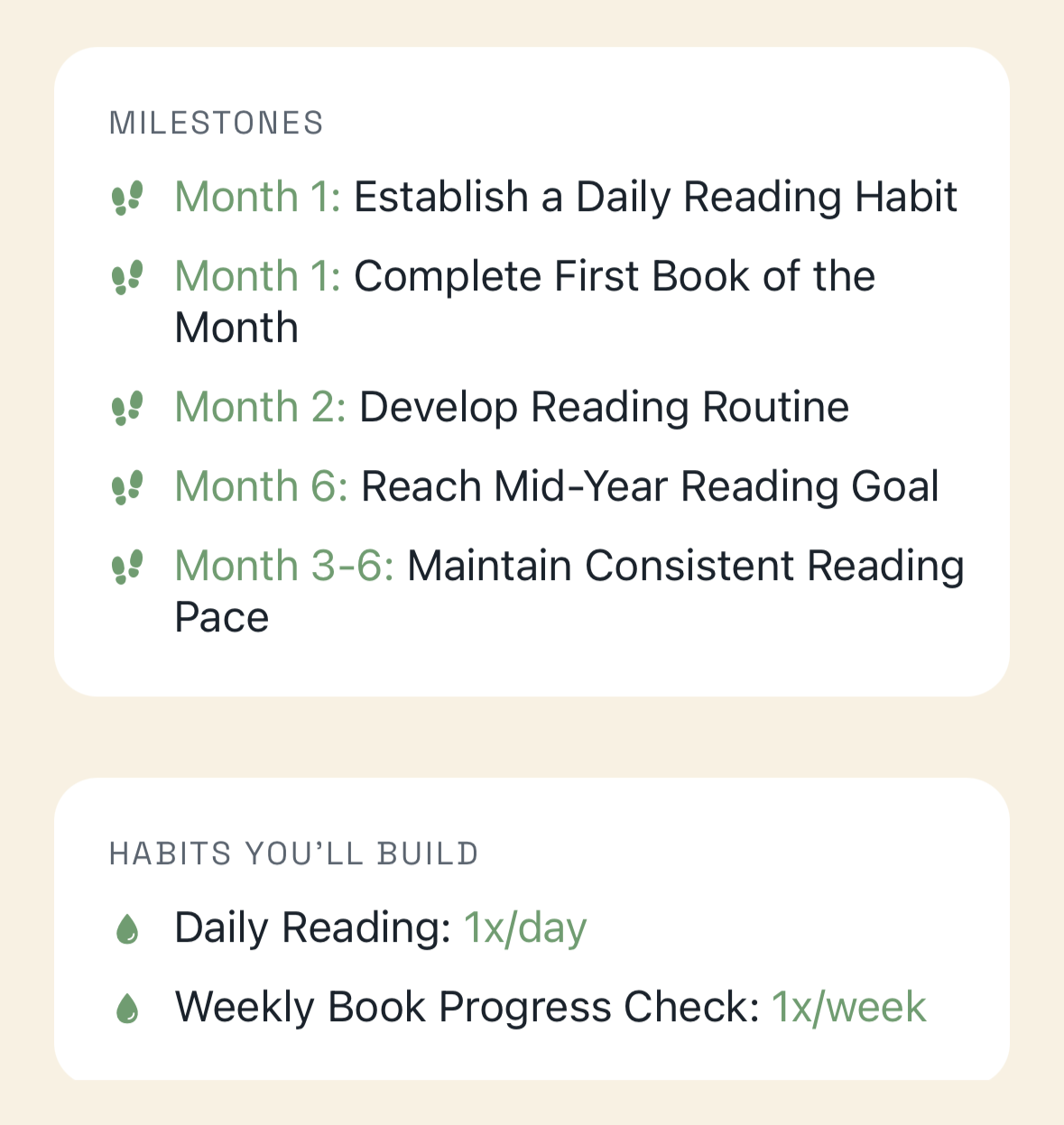This screenshot has height=1125, width=1064.
Task: Open the Daily Reading habit
Action: pyautogui.click(x=312, y=927)
